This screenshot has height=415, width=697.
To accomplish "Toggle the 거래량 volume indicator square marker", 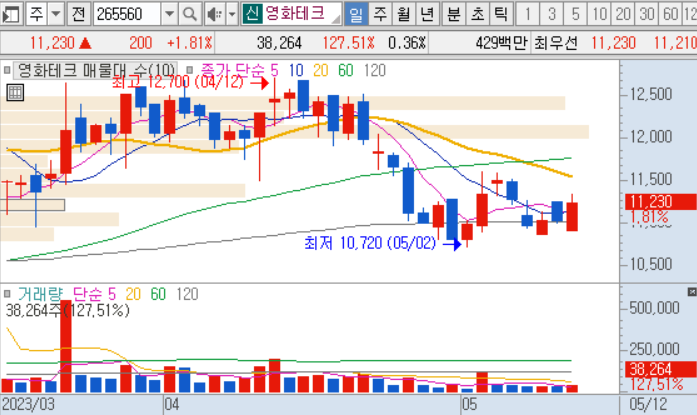I will 7,294.
